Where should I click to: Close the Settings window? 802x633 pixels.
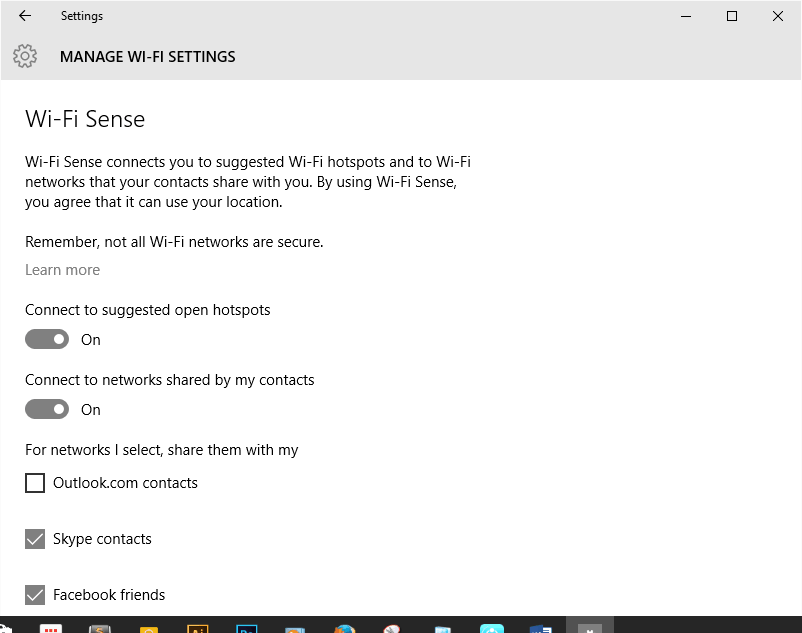point(778,16)
